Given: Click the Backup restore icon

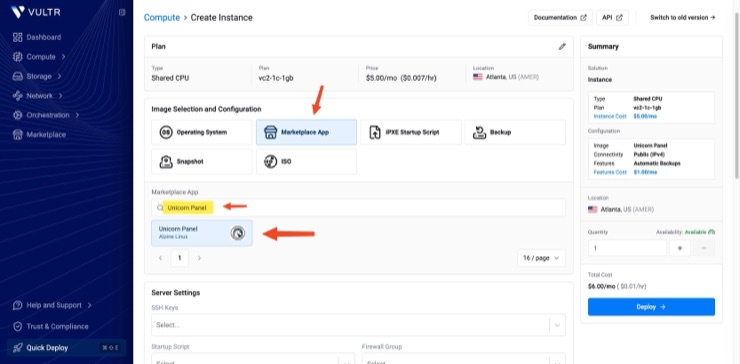Looking at the screenshot, I should [x=479, y=132].
